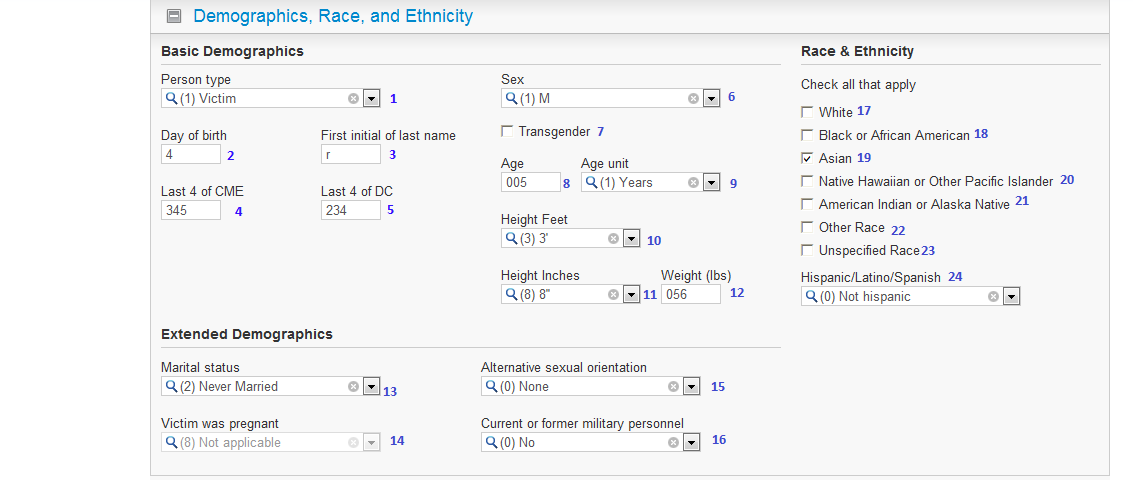
Task: Click the Demographics, Race, and Ethnicity heading
Action: [333, 16]
